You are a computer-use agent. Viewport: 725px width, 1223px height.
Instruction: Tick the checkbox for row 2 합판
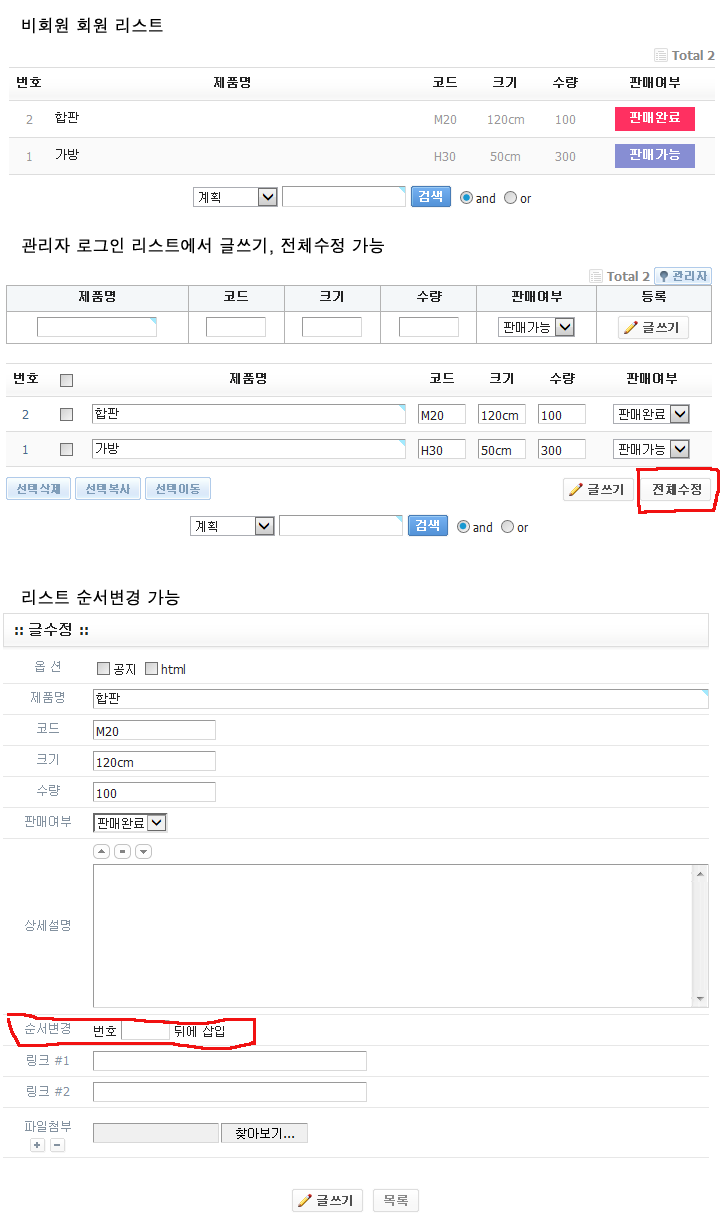66,414
